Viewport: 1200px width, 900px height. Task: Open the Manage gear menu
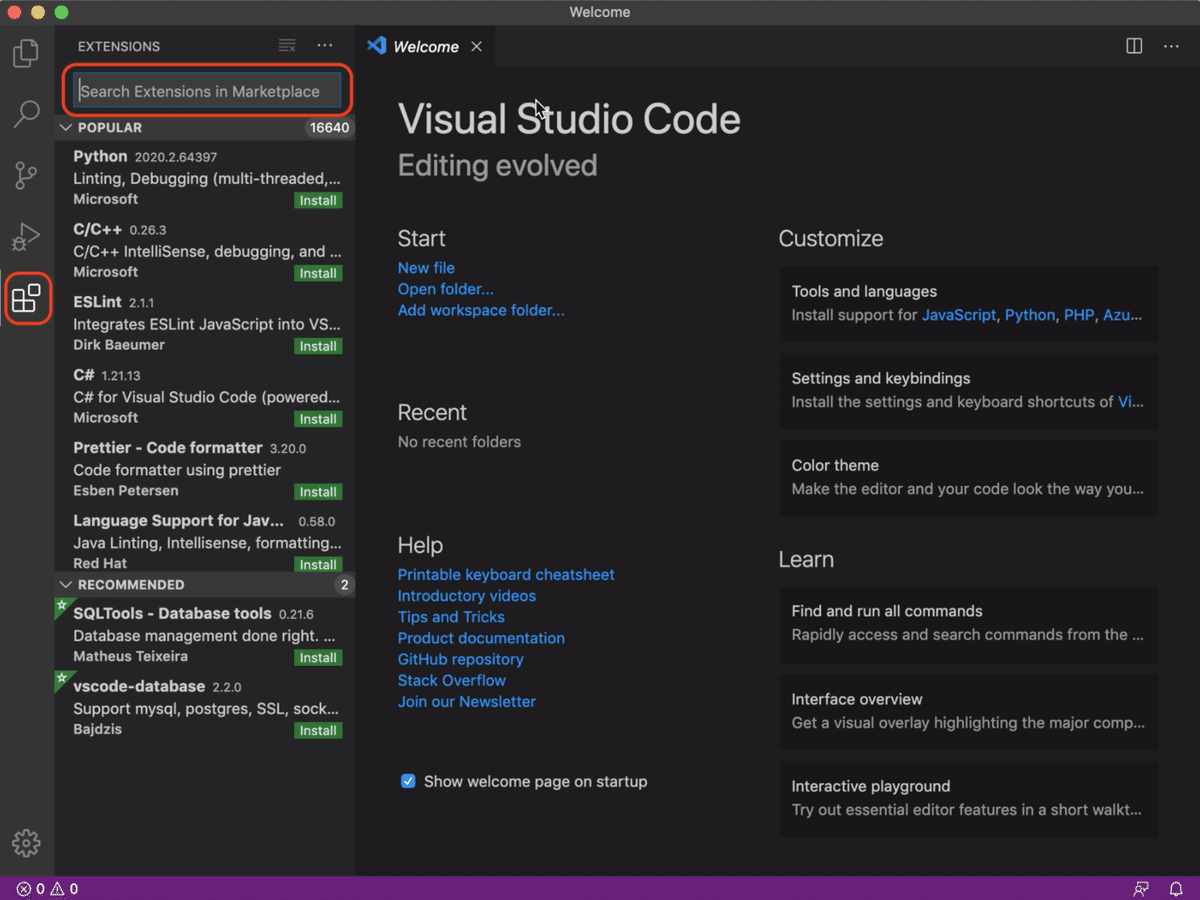tap(26, 842)
